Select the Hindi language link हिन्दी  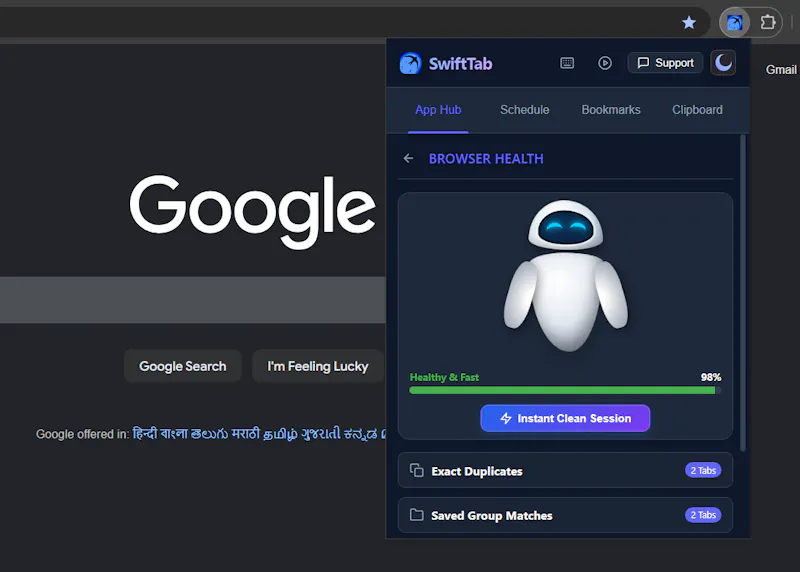tap(144, 434)
